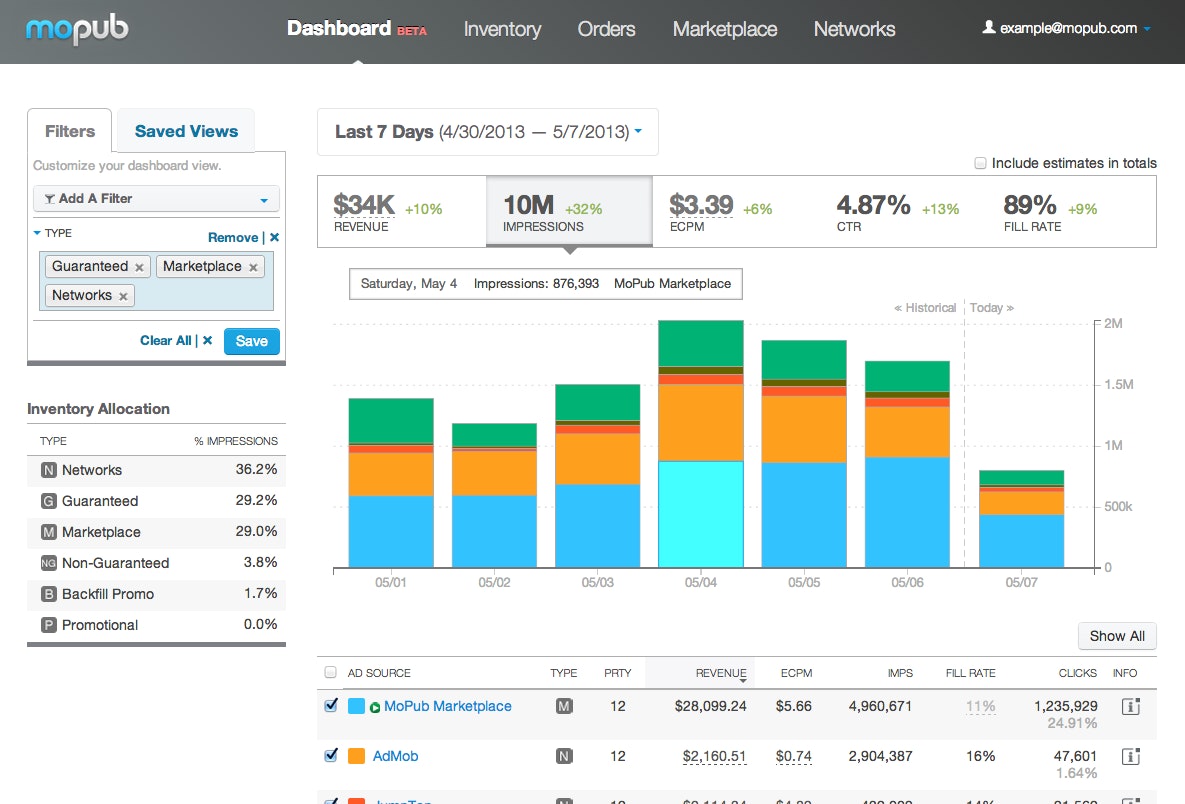Save the current filter view
Viewport: 1185px width, 804px height.
click(251, 341)
